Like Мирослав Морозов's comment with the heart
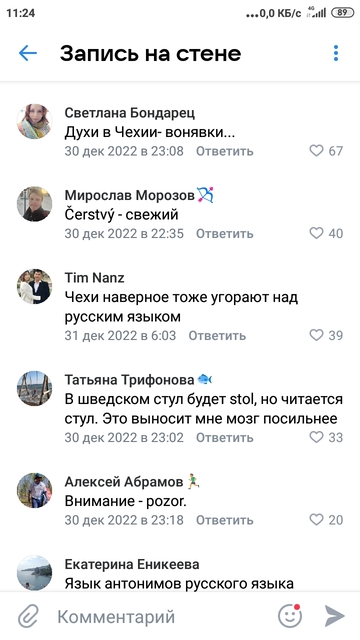The width and height of the screenshot is (360, 640). (x=316, y=233)
